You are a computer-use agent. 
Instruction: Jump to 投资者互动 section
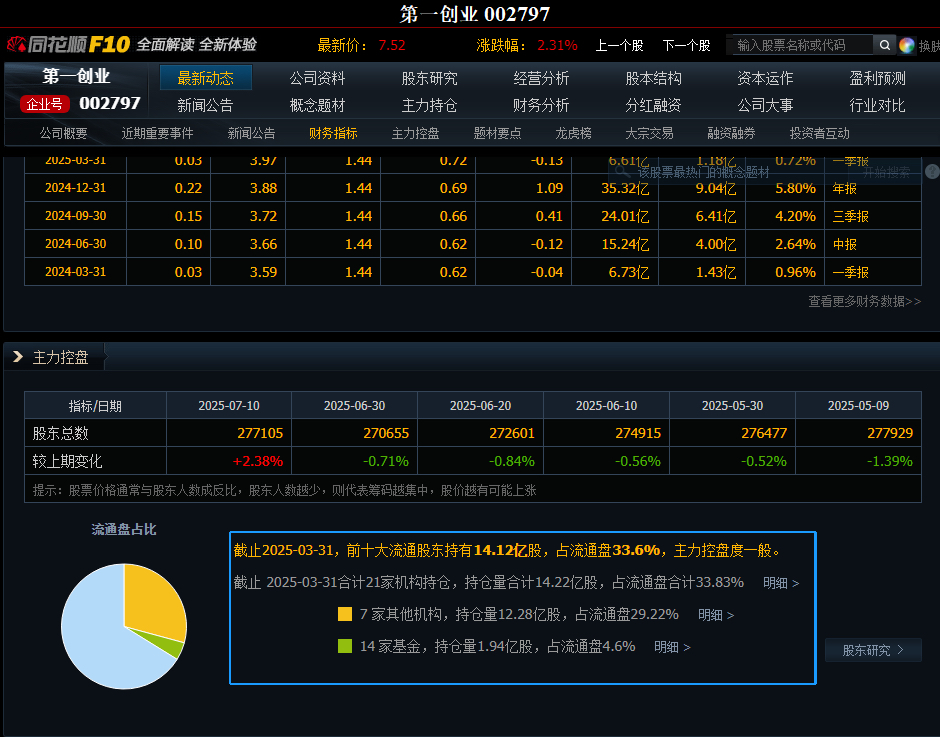[820, 133]
